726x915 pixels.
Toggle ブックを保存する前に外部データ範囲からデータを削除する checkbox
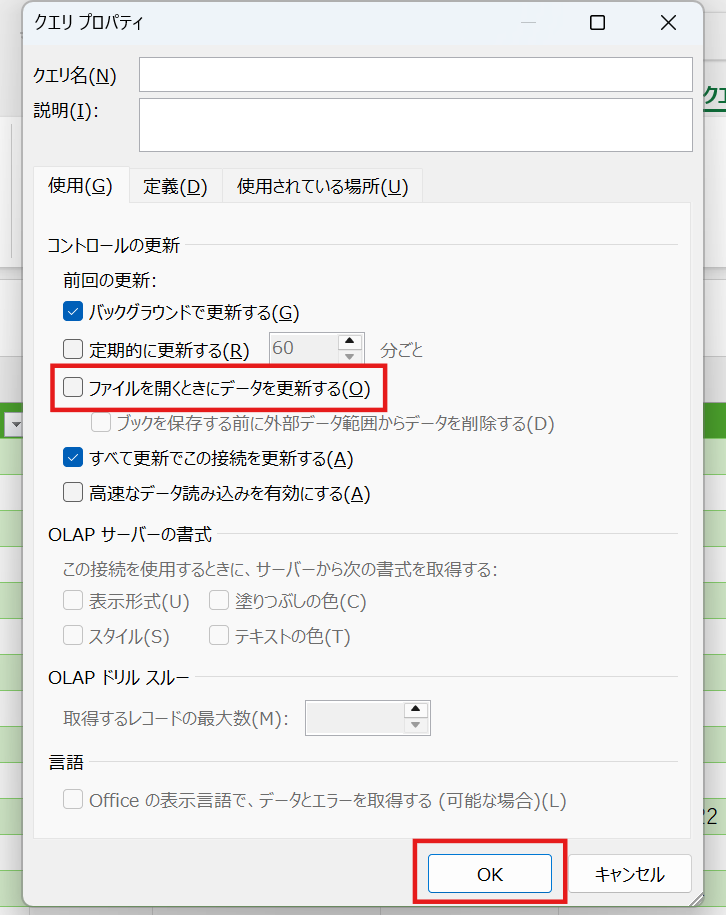(x=101, y=422)
